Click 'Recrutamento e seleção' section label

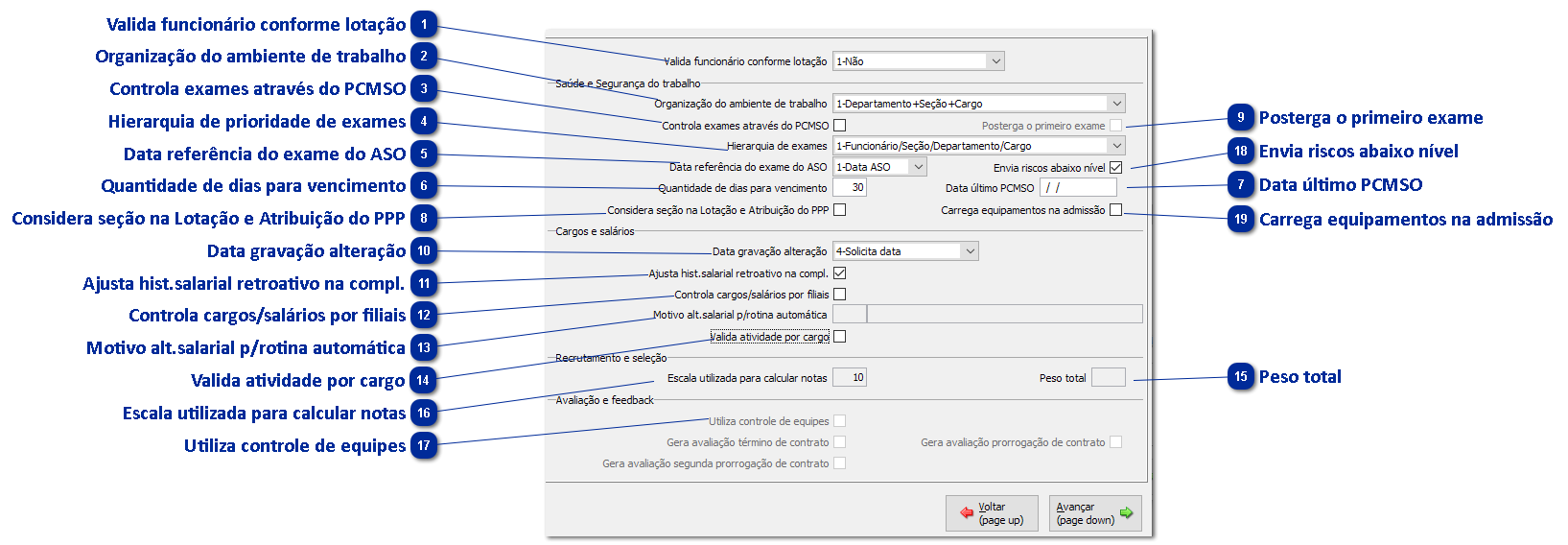pos(611,358)
